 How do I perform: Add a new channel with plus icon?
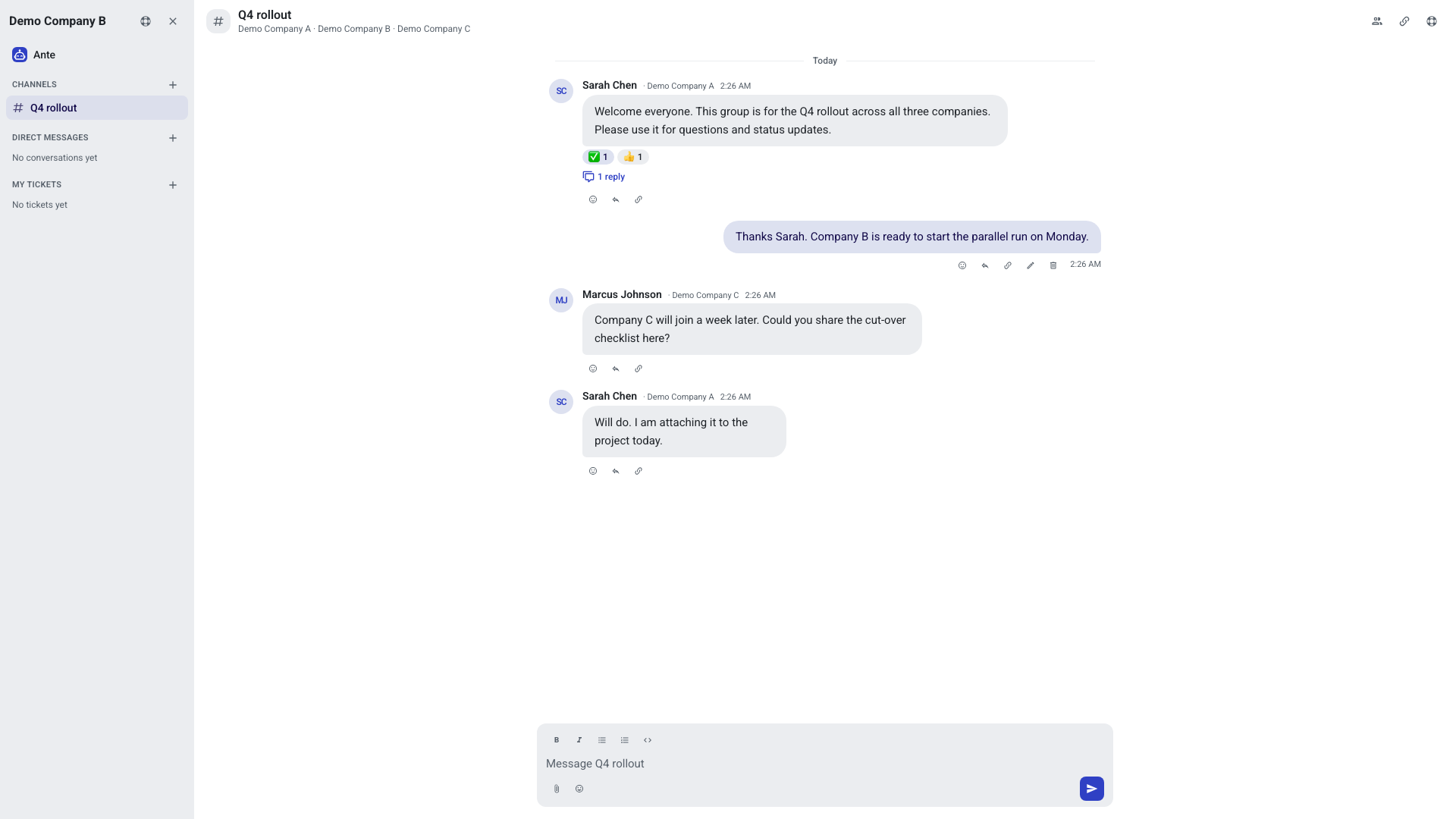coord(173,85)
